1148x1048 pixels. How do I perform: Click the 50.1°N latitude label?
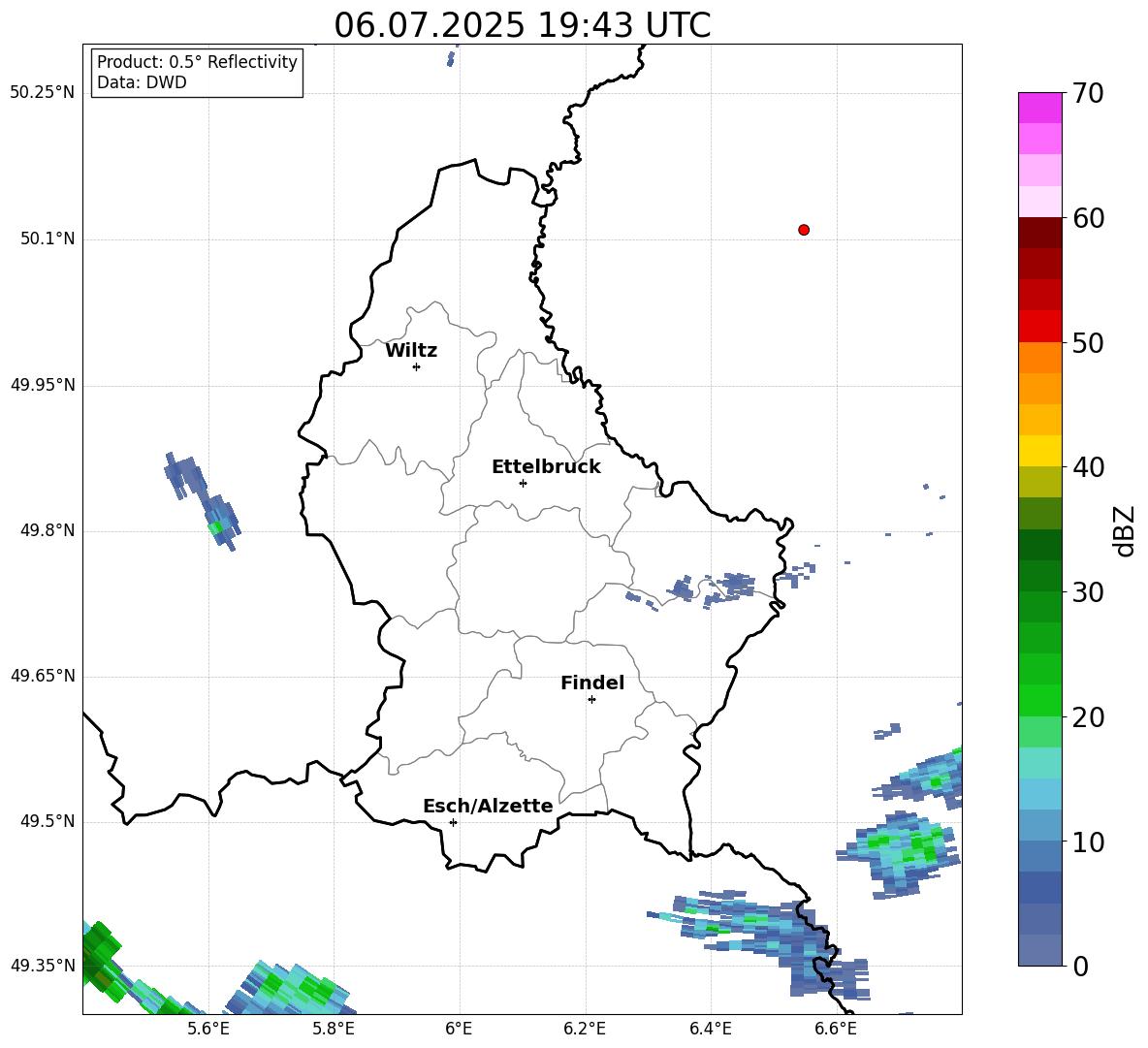pos(48,238)
